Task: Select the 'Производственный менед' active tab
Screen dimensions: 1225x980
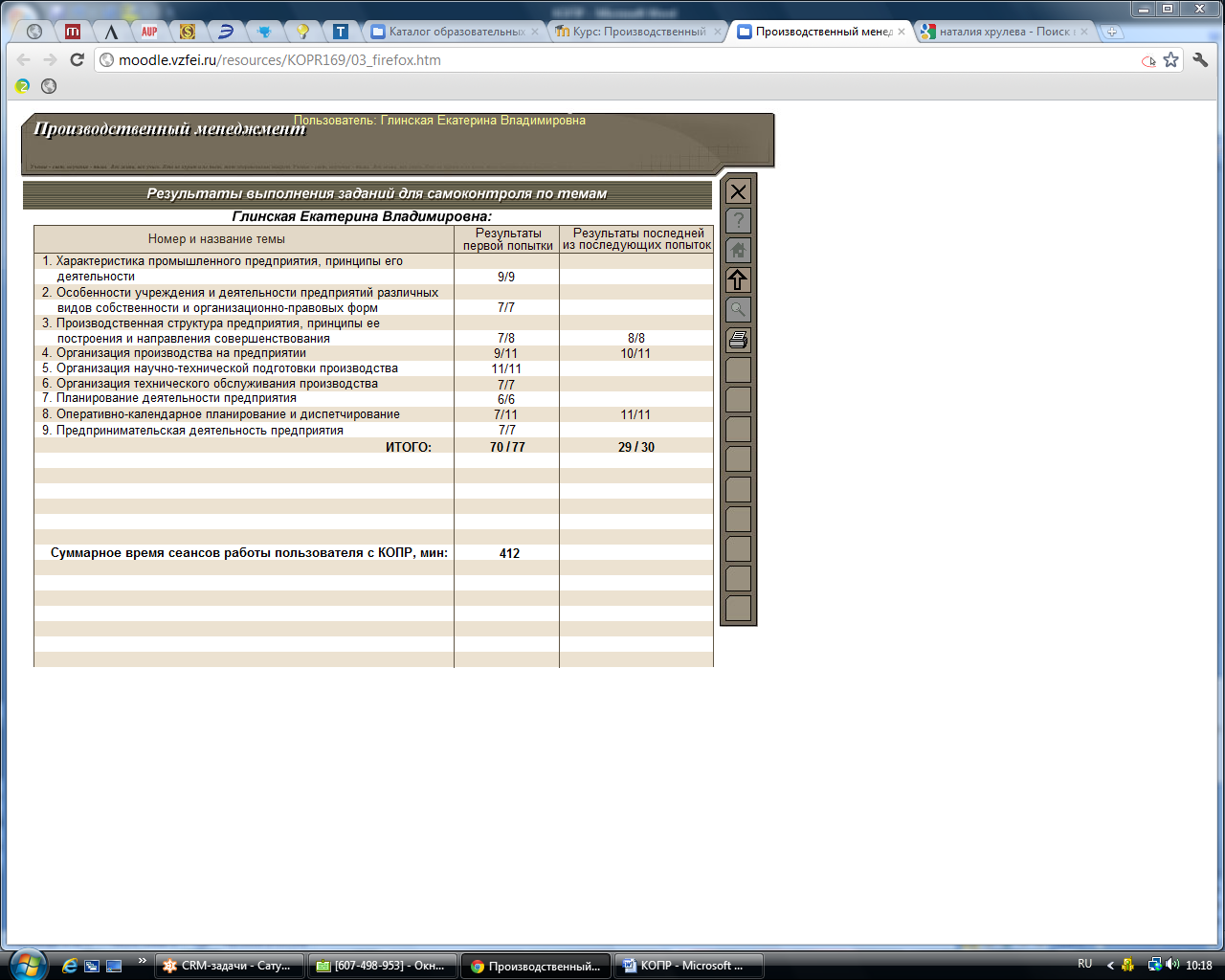Action: click(821, 32)
